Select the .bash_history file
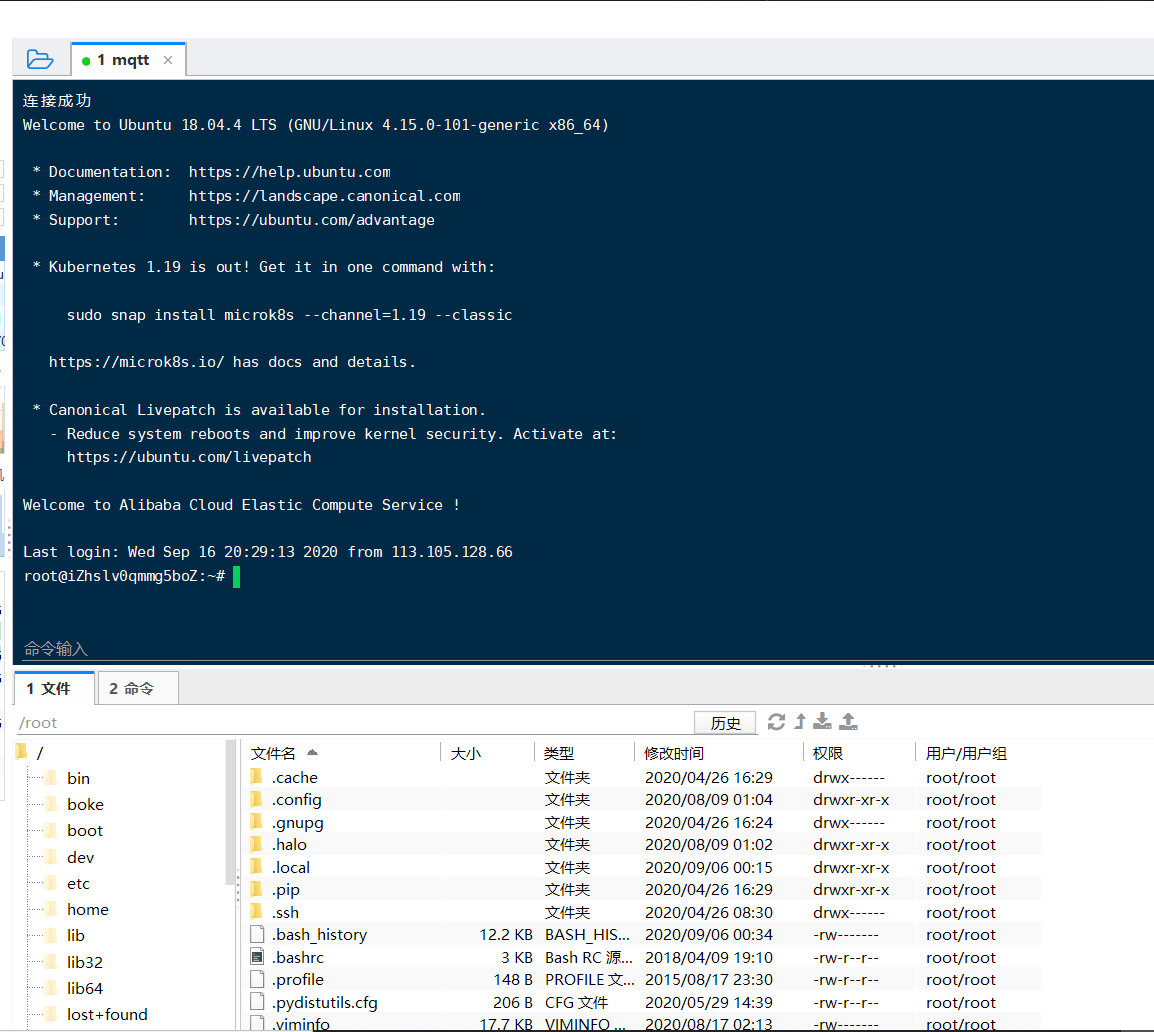This screenshot has width=1154, height=1032. (x=643, y=934)
